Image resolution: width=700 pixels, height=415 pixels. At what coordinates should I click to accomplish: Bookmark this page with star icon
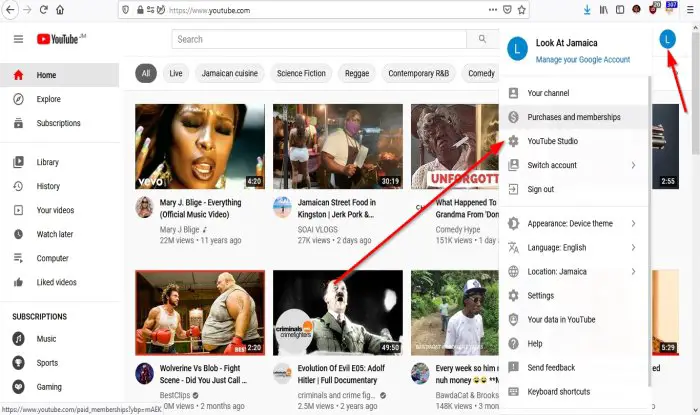click(521, 10)
